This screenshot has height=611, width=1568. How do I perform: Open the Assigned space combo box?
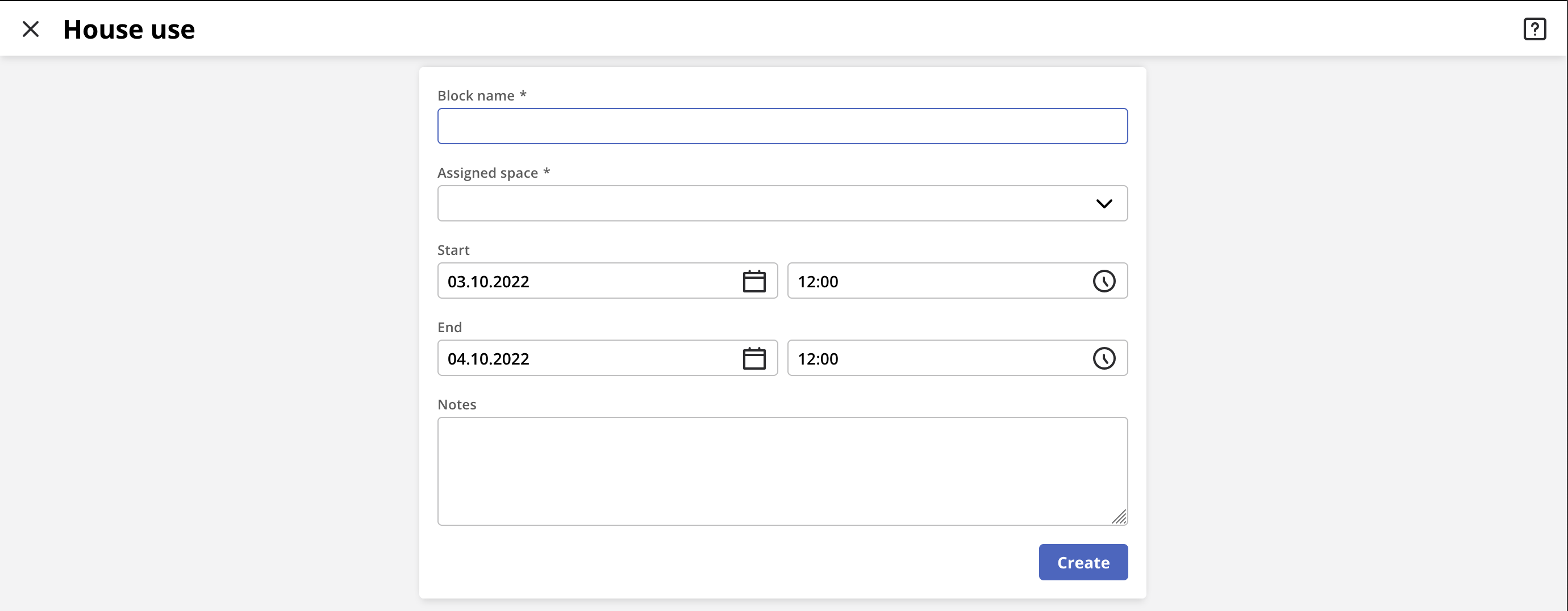[767, 203]
